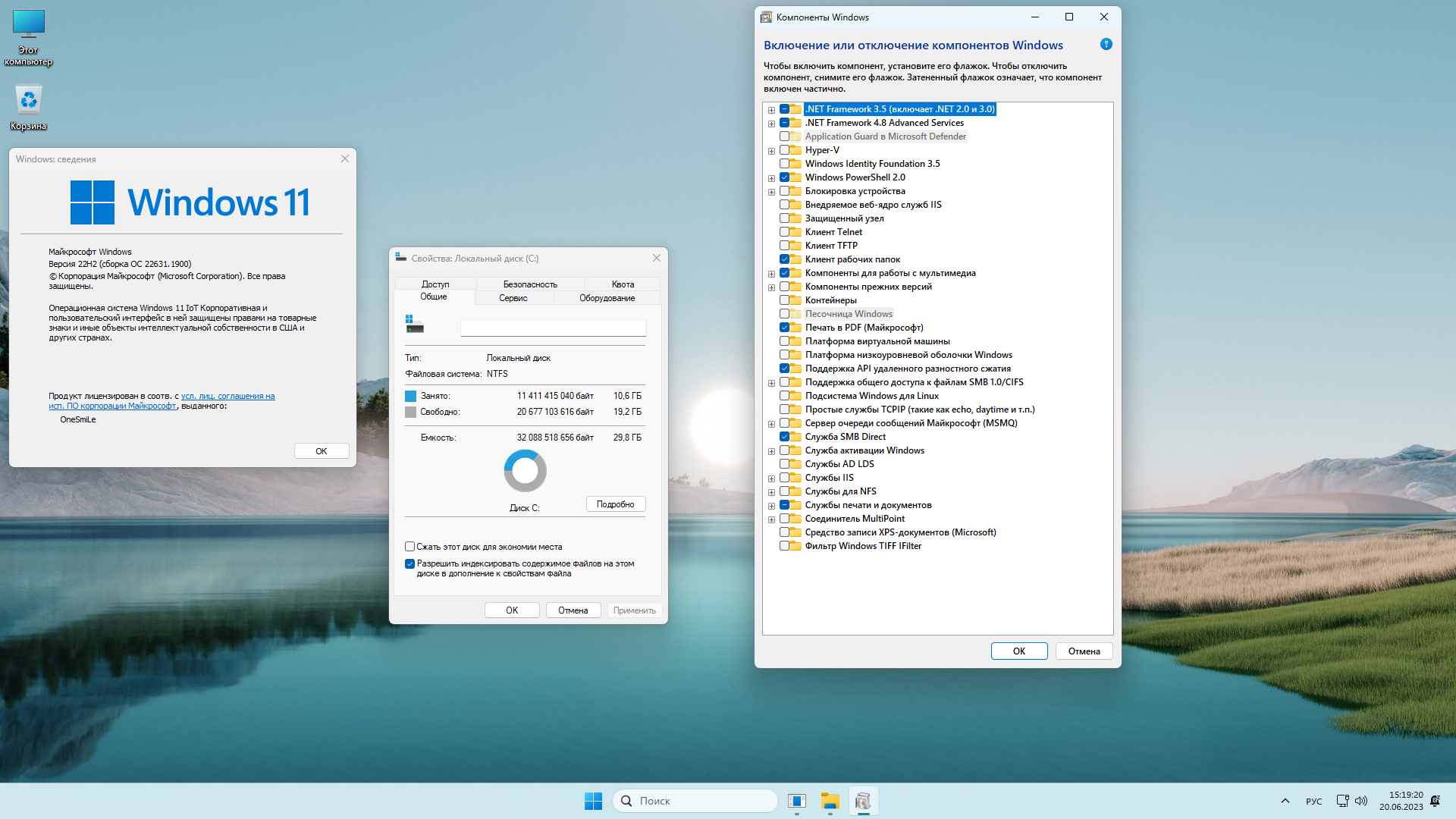
Task: Uncheck Windows PowerShell 2.0 component
Action: click(x=784, y=177)
